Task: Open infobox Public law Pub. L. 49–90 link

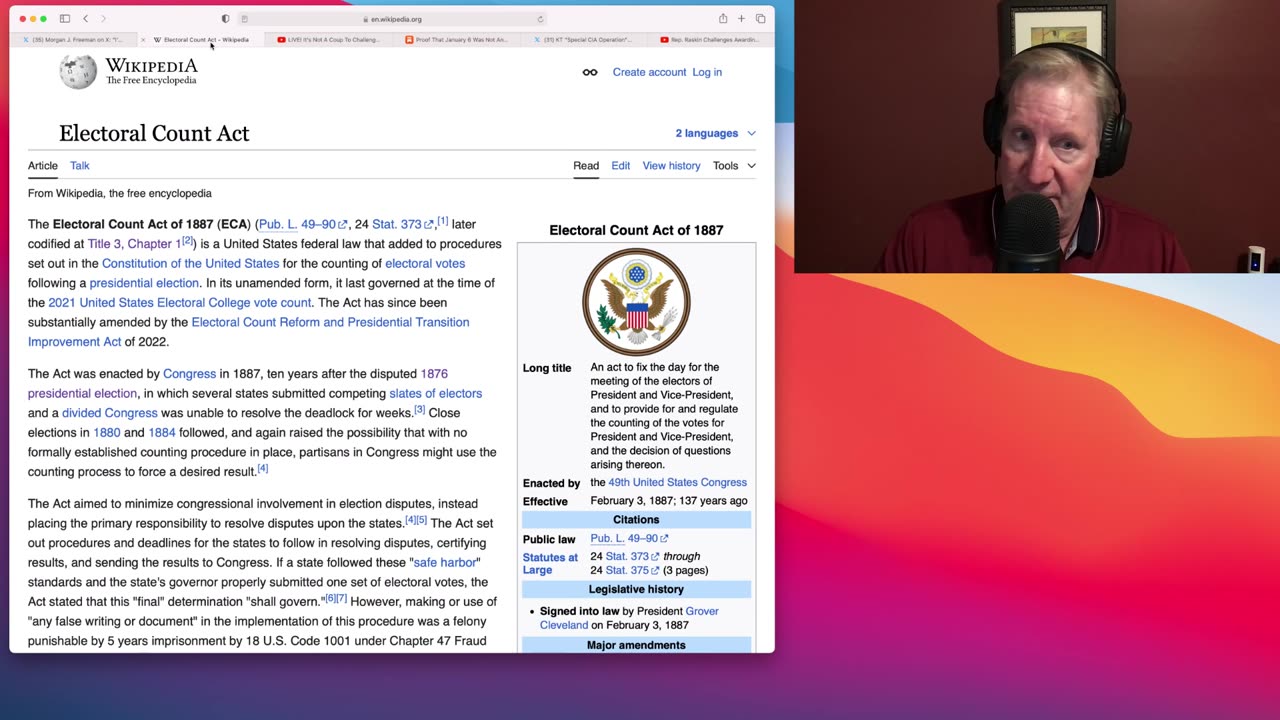Action: point(628,539)
